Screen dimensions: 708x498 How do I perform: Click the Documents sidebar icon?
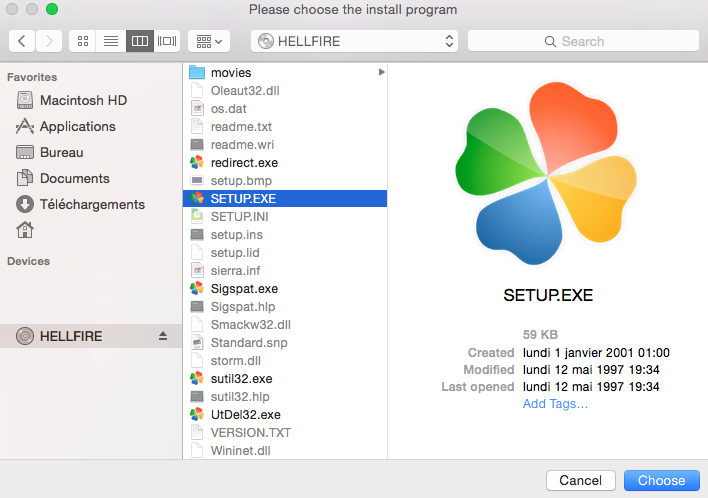coord(25,178)
